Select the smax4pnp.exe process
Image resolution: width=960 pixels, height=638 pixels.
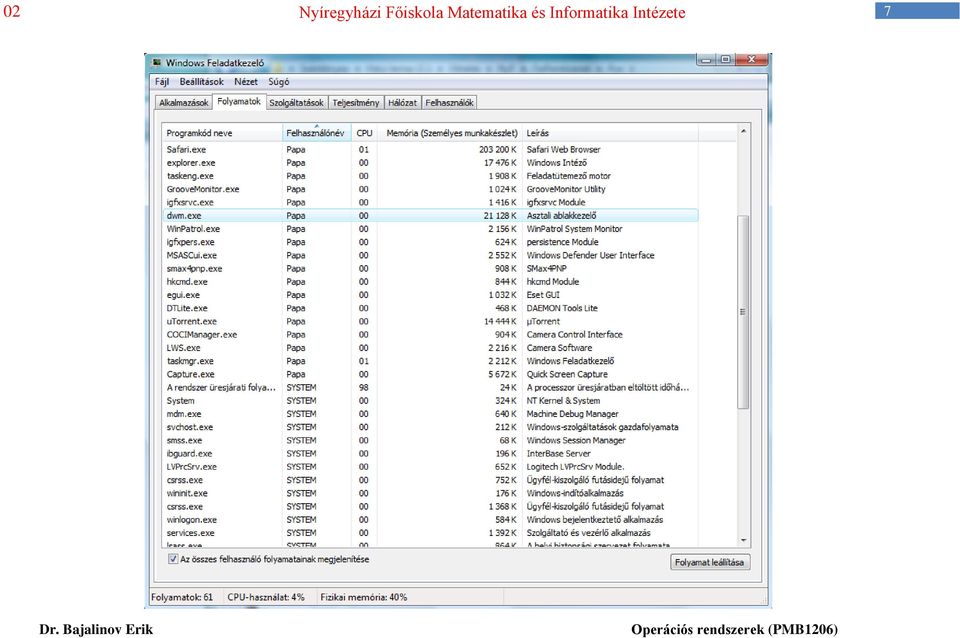[x=430, y=269]
